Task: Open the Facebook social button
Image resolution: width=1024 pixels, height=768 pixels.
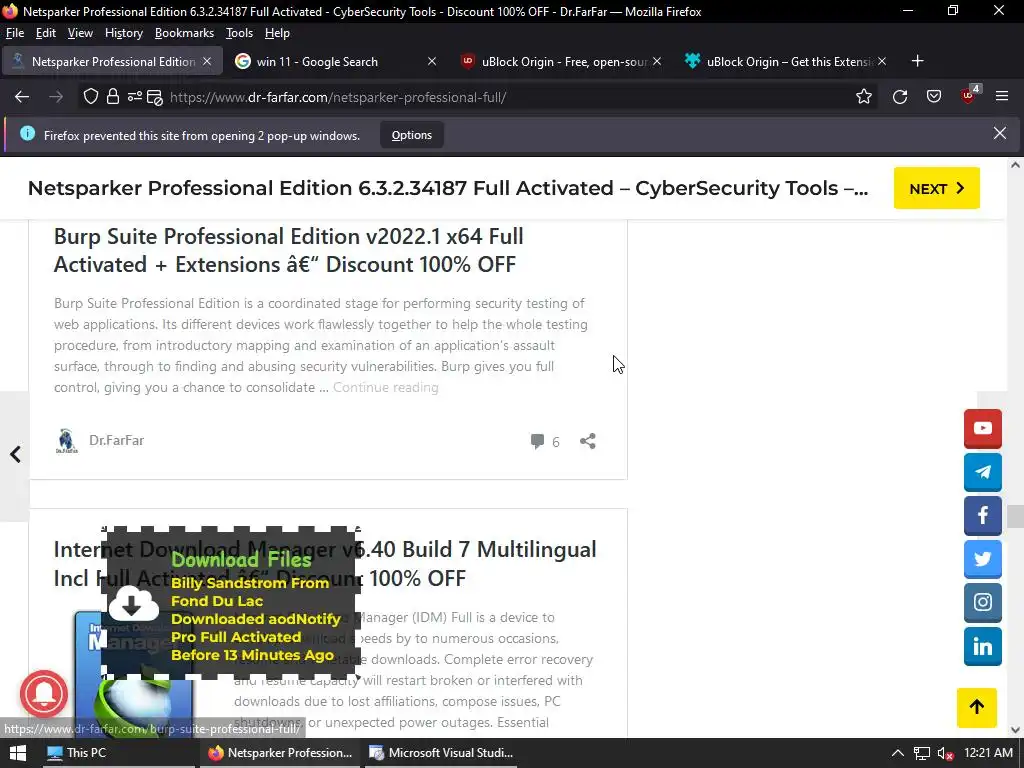Action: click(x=982, y=516)
